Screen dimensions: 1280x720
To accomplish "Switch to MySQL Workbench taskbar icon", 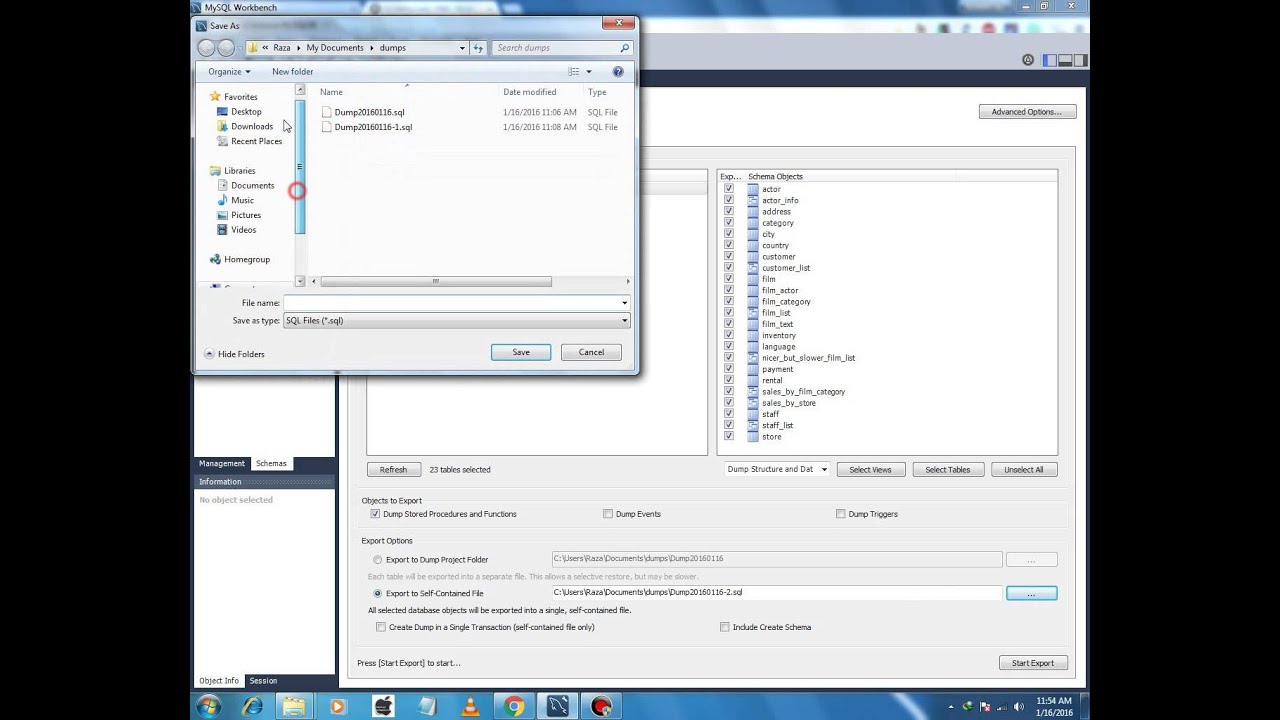I will [x=558, y=706].
